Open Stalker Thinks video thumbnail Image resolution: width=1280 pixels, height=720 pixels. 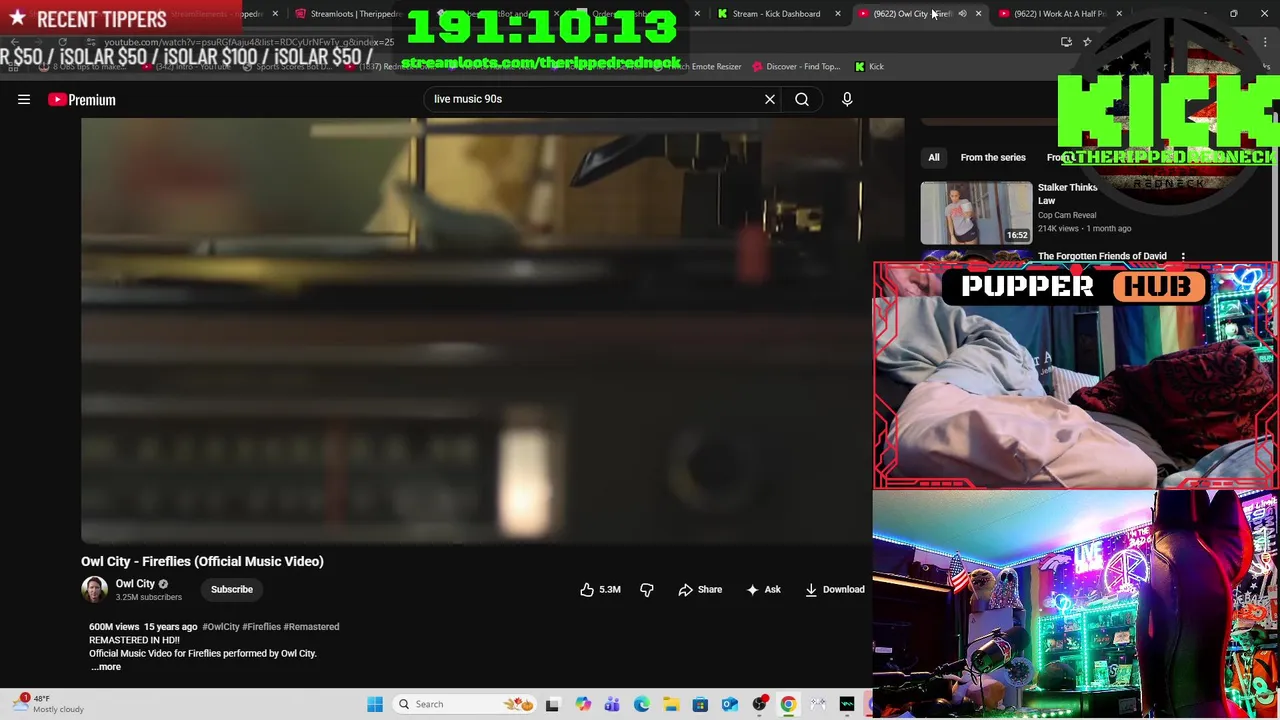(x=976, y=212)
